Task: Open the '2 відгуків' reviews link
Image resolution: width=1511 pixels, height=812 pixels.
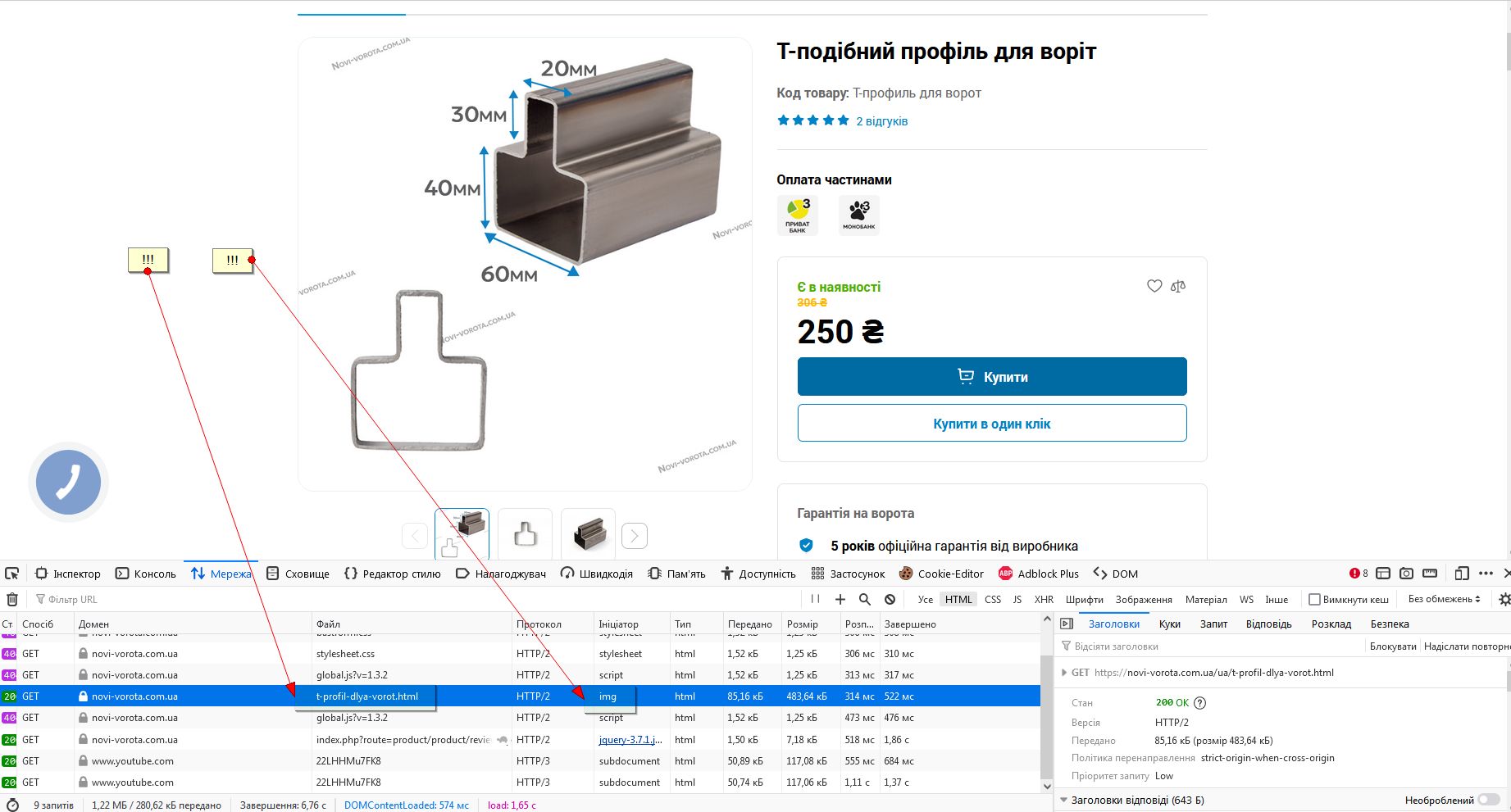Action: pyautogui.click(x=882, y=121)
